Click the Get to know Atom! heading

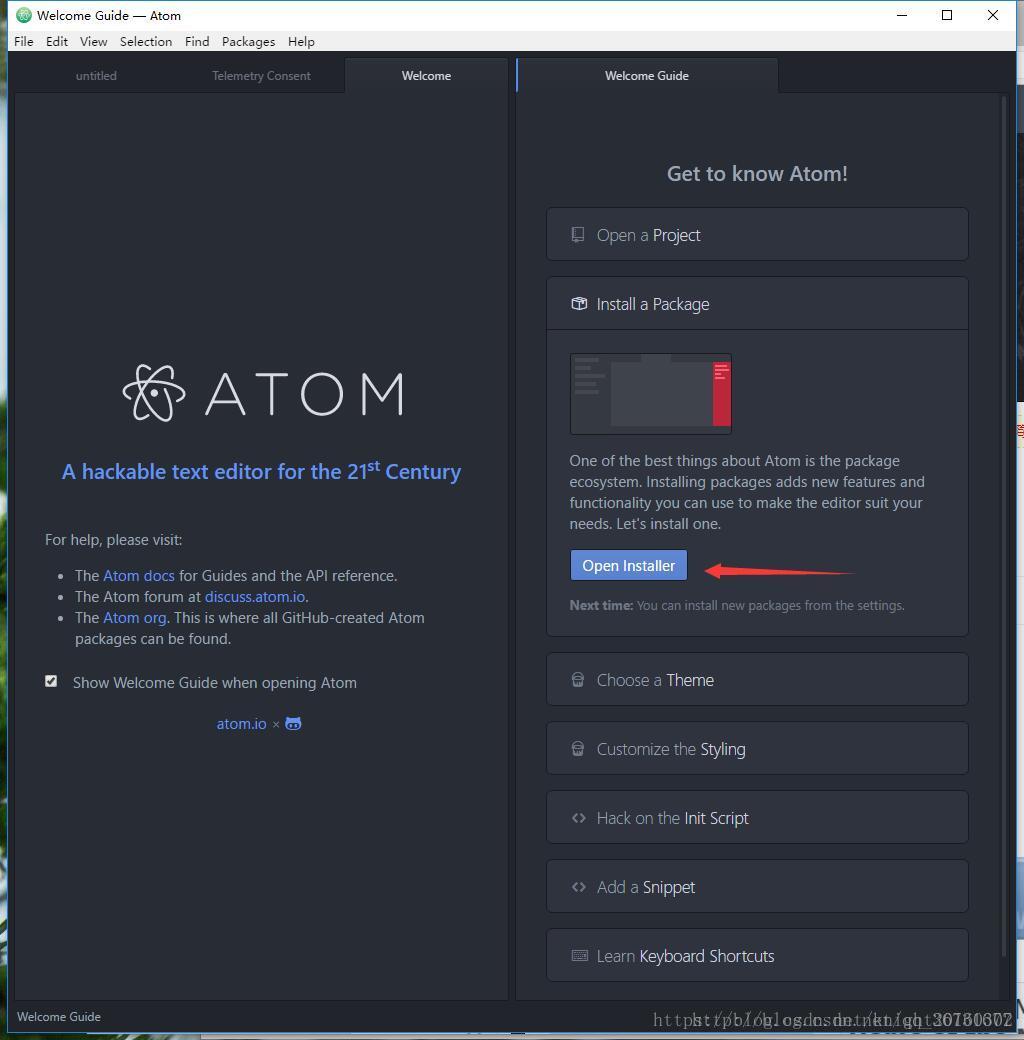(x=757, y=174)
